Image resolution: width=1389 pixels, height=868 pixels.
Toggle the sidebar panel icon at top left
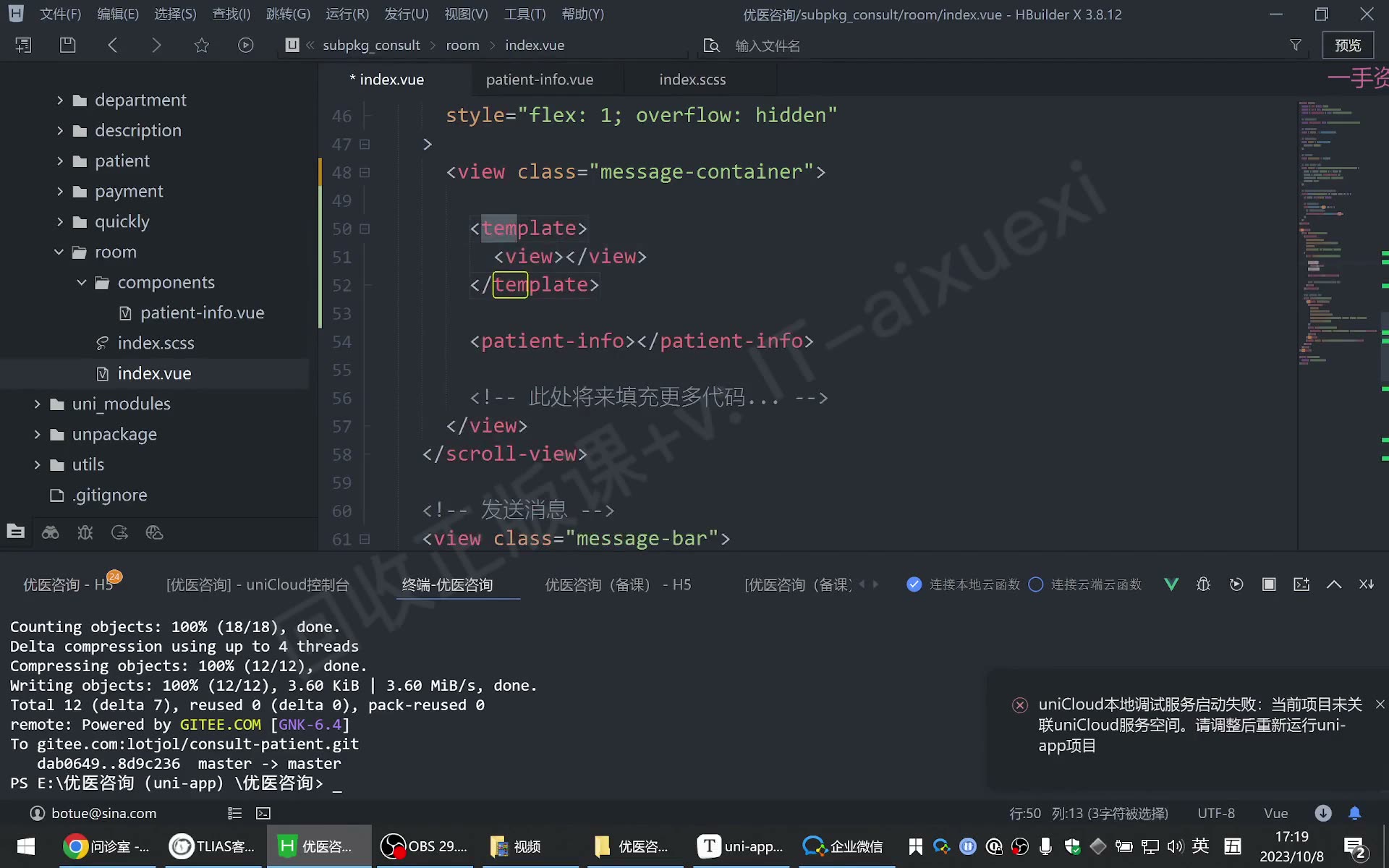tap(23, 45)
